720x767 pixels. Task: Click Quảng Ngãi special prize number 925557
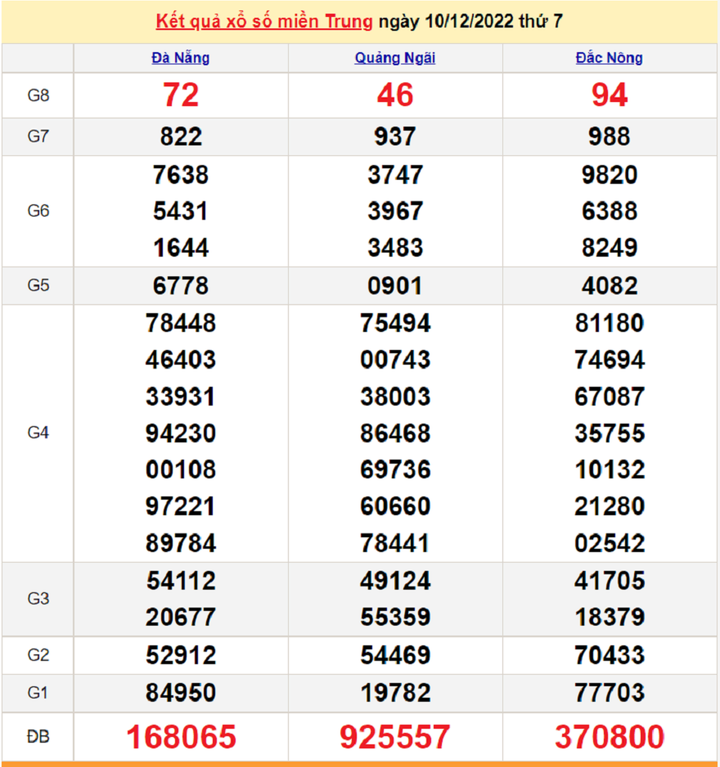tap(395, 737)
